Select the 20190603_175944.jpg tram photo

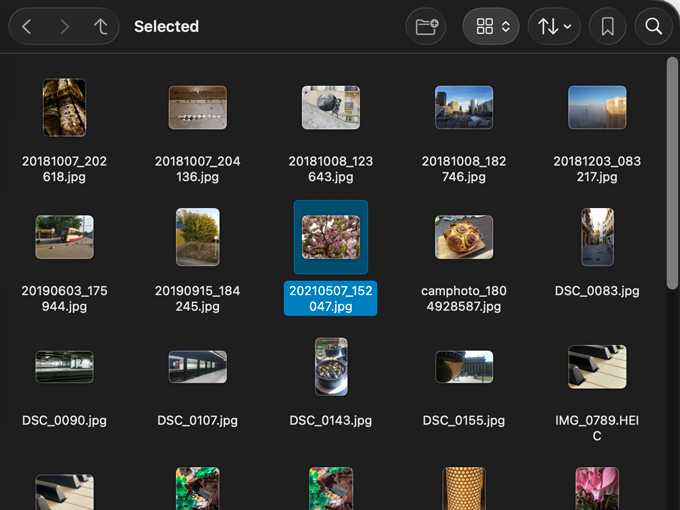coord(64,237)
